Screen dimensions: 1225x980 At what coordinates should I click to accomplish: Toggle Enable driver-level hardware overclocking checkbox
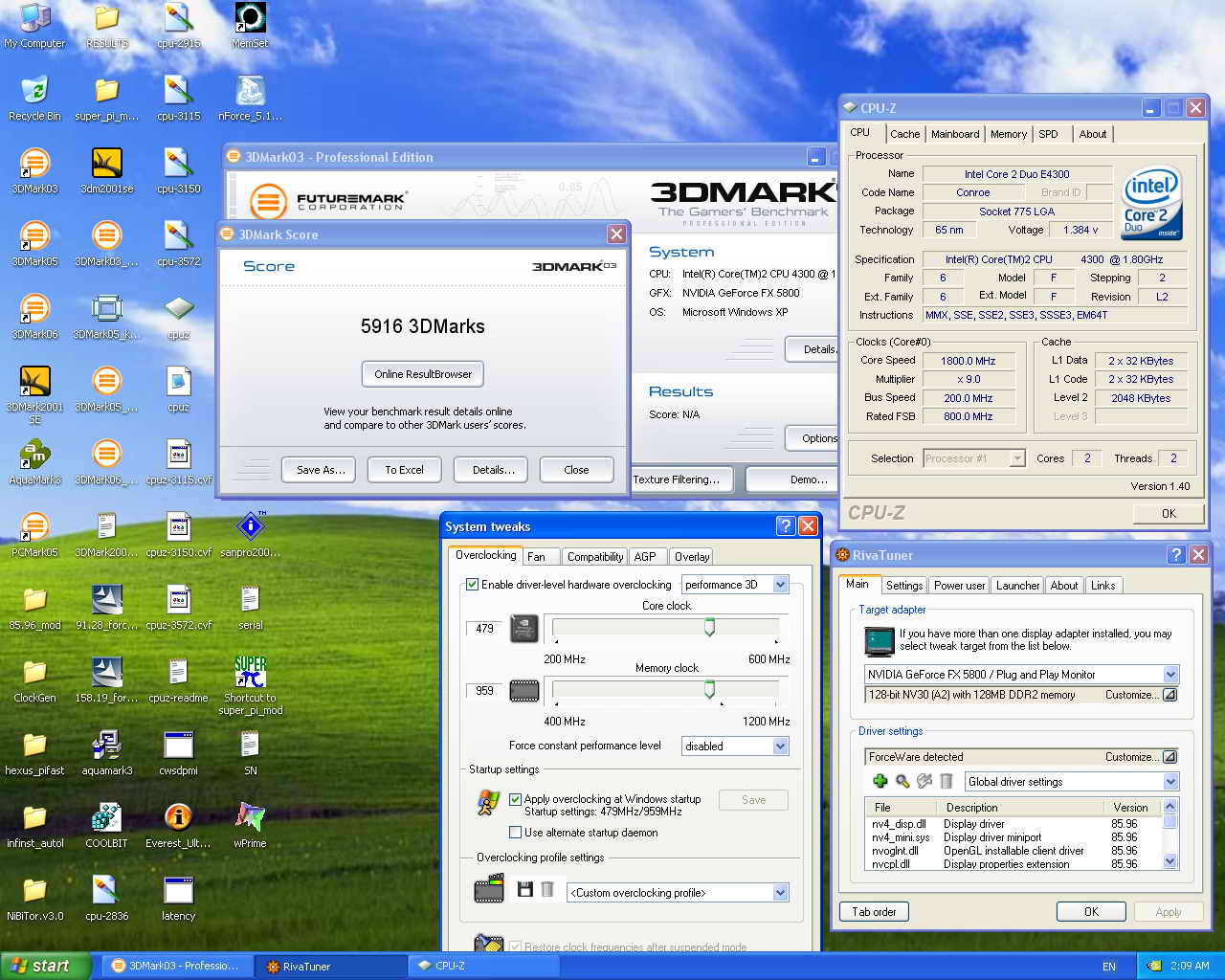pos(472,585)
